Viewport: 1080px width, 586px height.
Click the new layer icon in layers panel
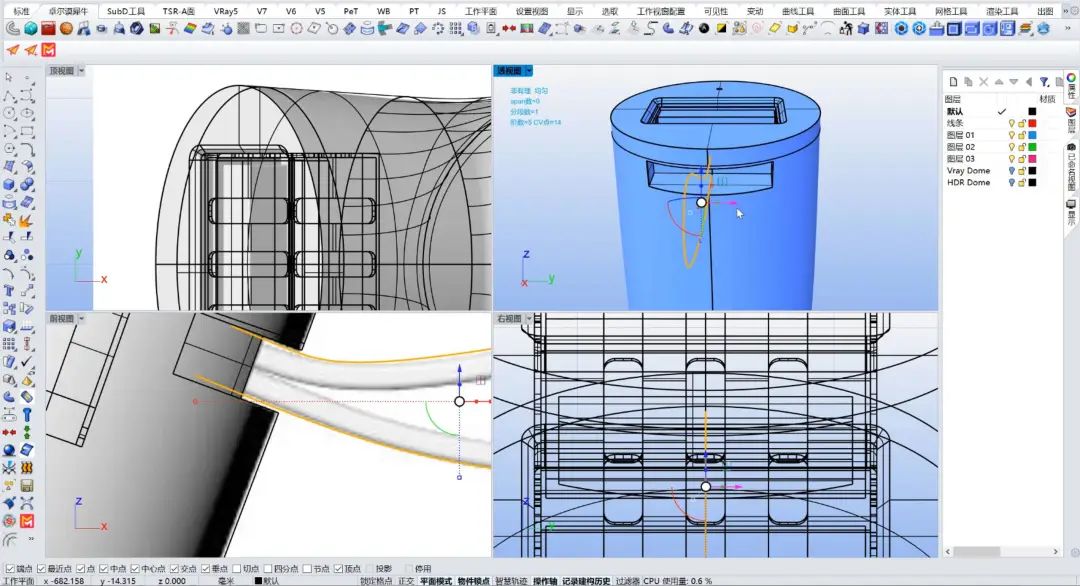pos(953,81)
